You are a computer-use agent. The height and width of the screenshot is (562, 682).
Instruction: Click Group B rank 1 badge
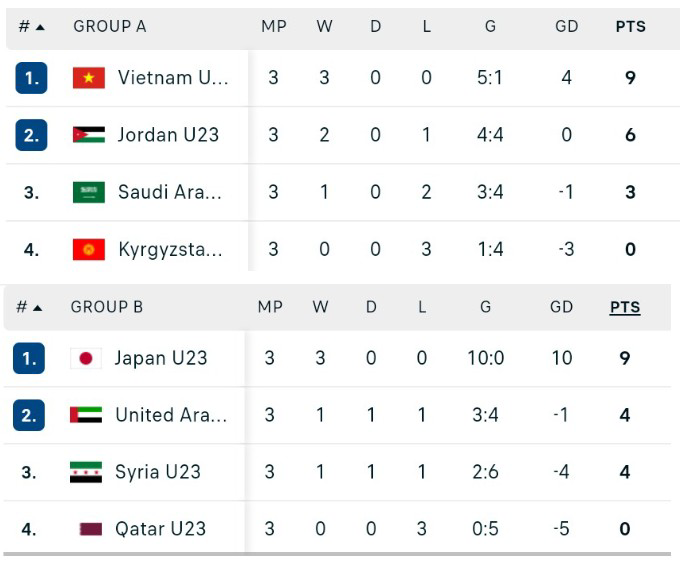pyautogui.click(x=29, y=358)
